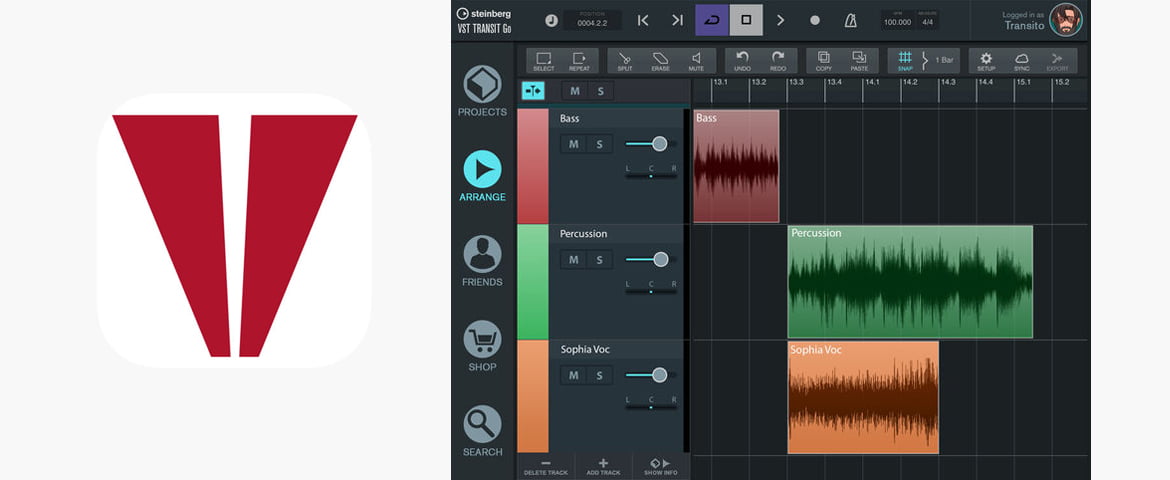Click the Show Info button
Screen dimensions: 1170x480
coord(660,467)
